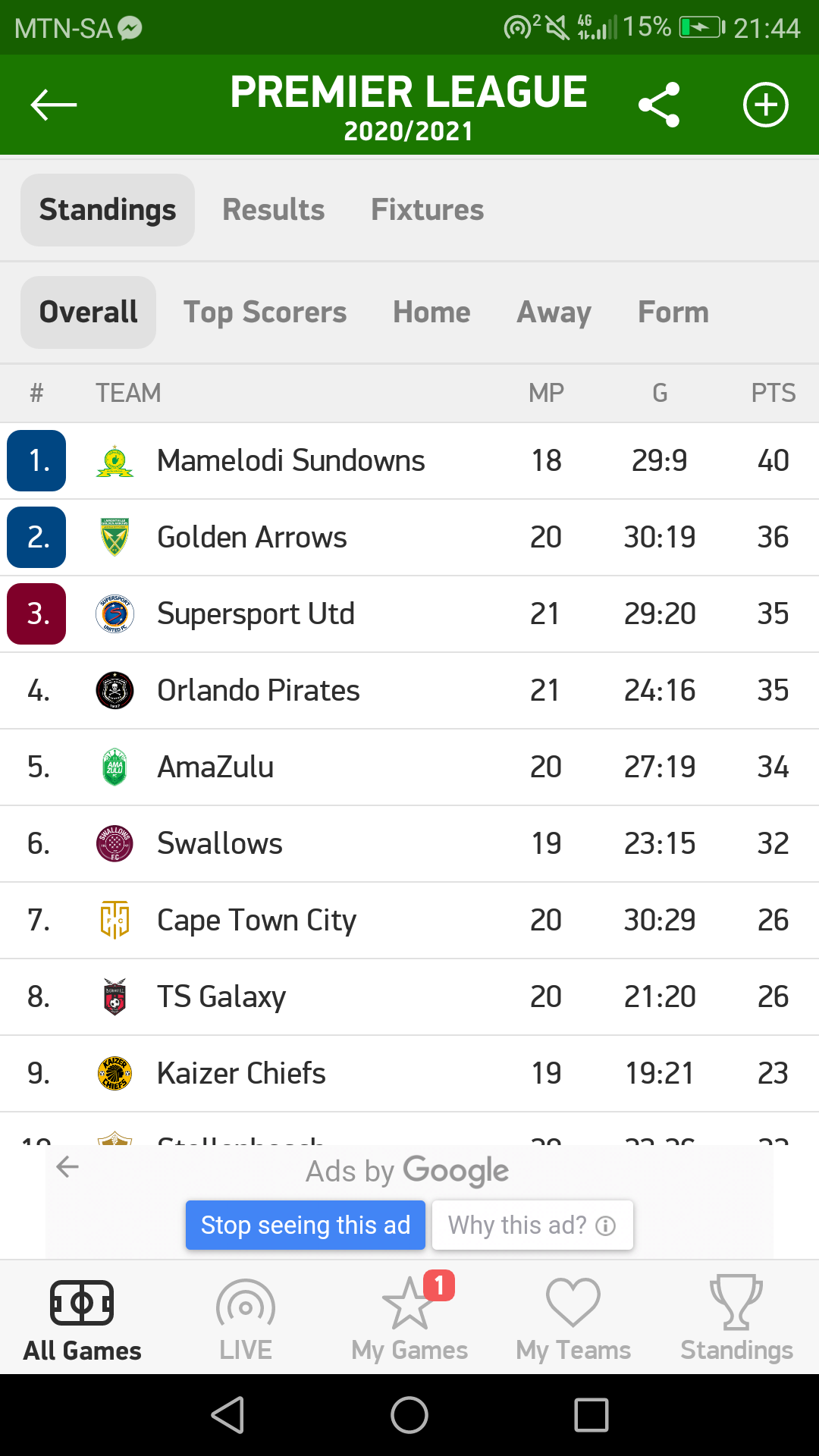Switch to the Results tab
The width and height of the screenshot is (819, 1456).
[273, 210]
